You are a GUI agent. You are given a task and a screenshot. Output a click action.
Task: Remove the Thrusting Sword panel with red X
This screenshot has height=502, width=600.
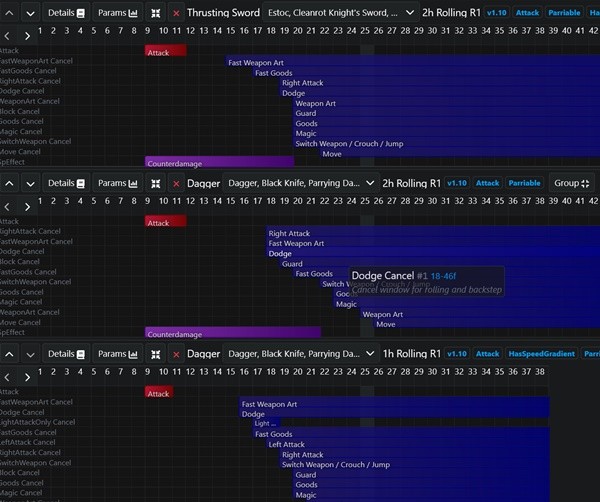tap(177, 13)
